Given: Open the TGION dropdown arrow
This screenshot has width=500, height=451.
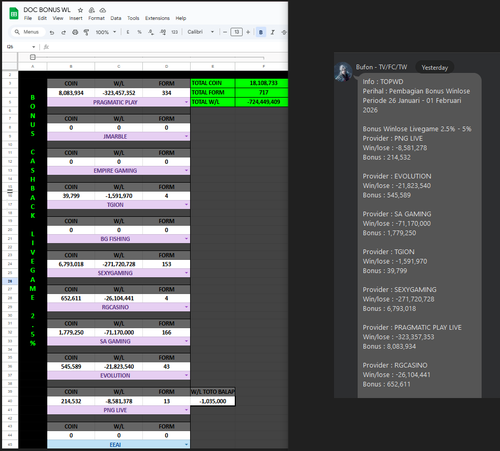Looking at the screenshot, I should [186, 205].
